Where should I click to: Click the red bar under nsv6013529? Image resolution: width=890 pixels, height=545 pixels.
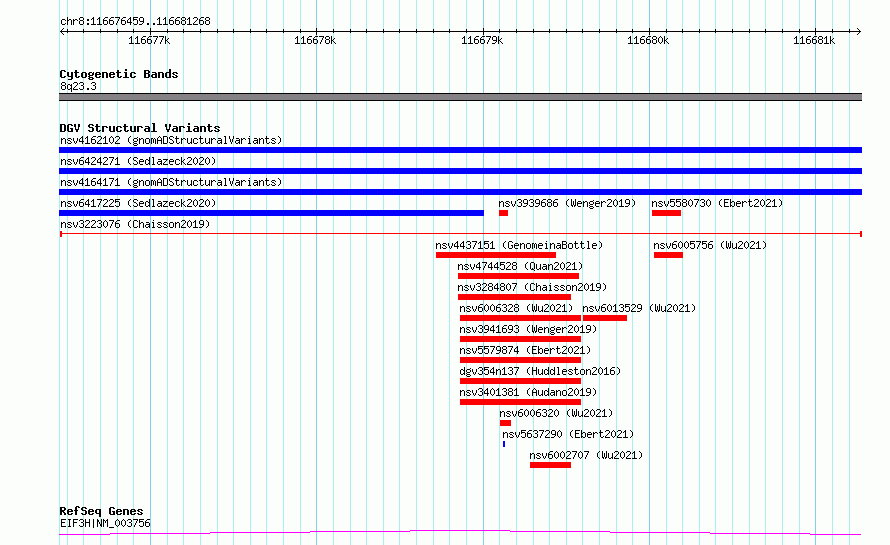(604, 318)
